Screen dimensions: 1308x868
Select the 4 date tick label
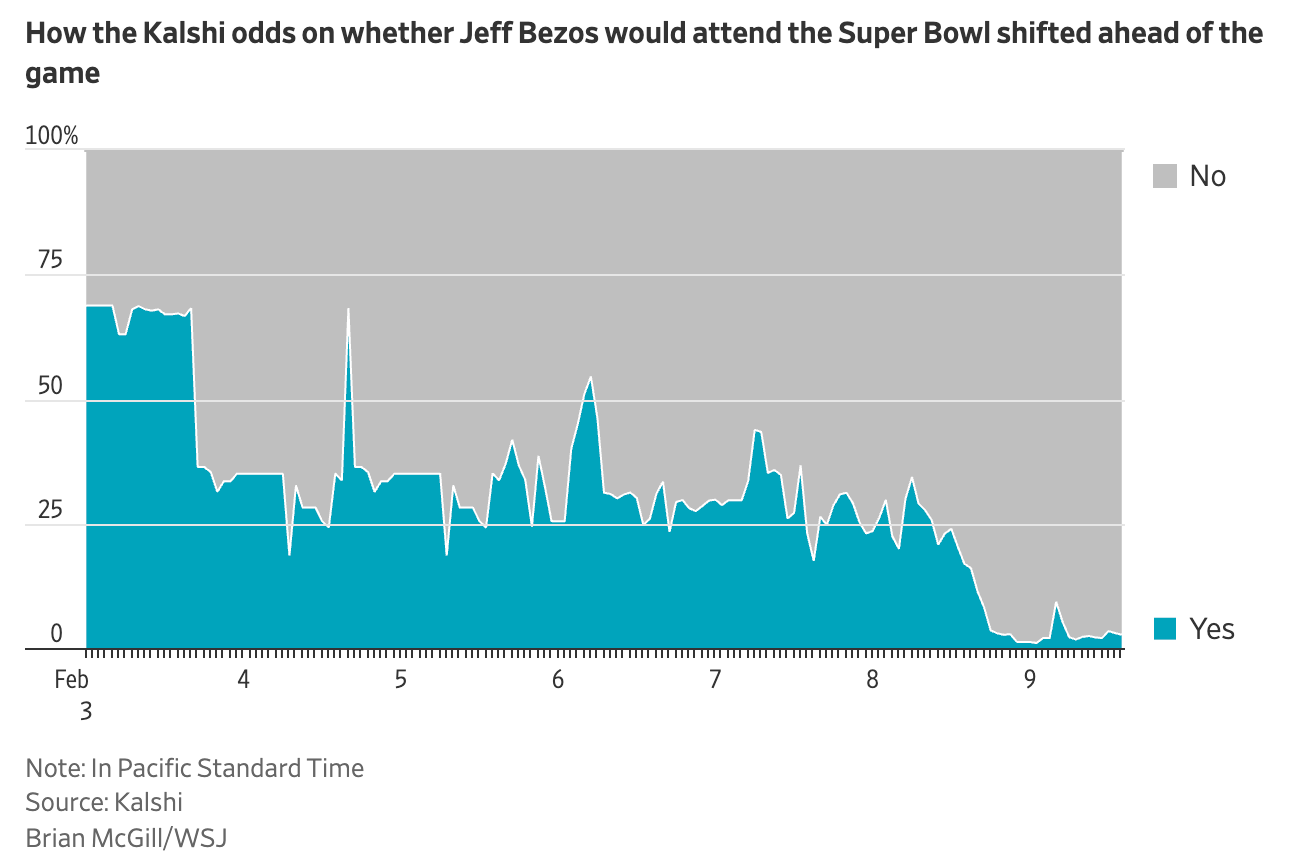243,680
